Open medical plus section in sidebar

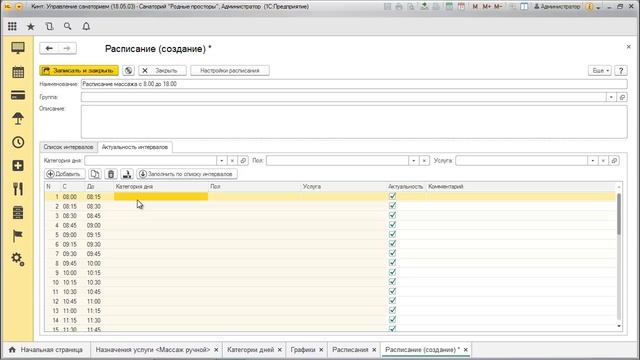[x=18, y=165]
